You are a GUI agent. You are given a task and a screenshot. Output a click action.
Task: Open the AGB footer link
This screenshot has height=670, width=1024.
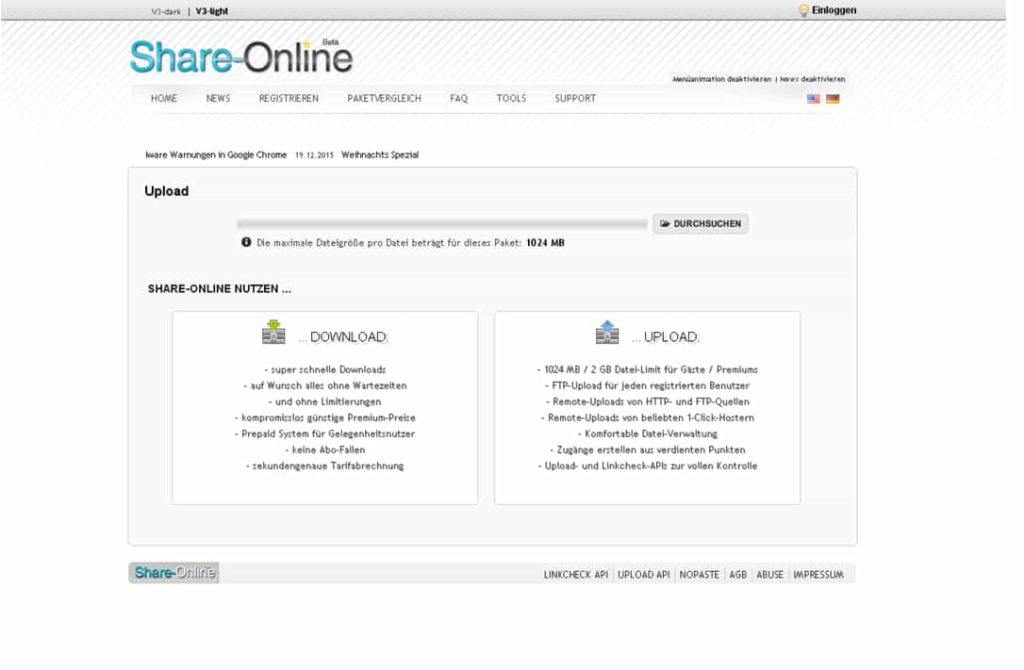pos(738,575)
